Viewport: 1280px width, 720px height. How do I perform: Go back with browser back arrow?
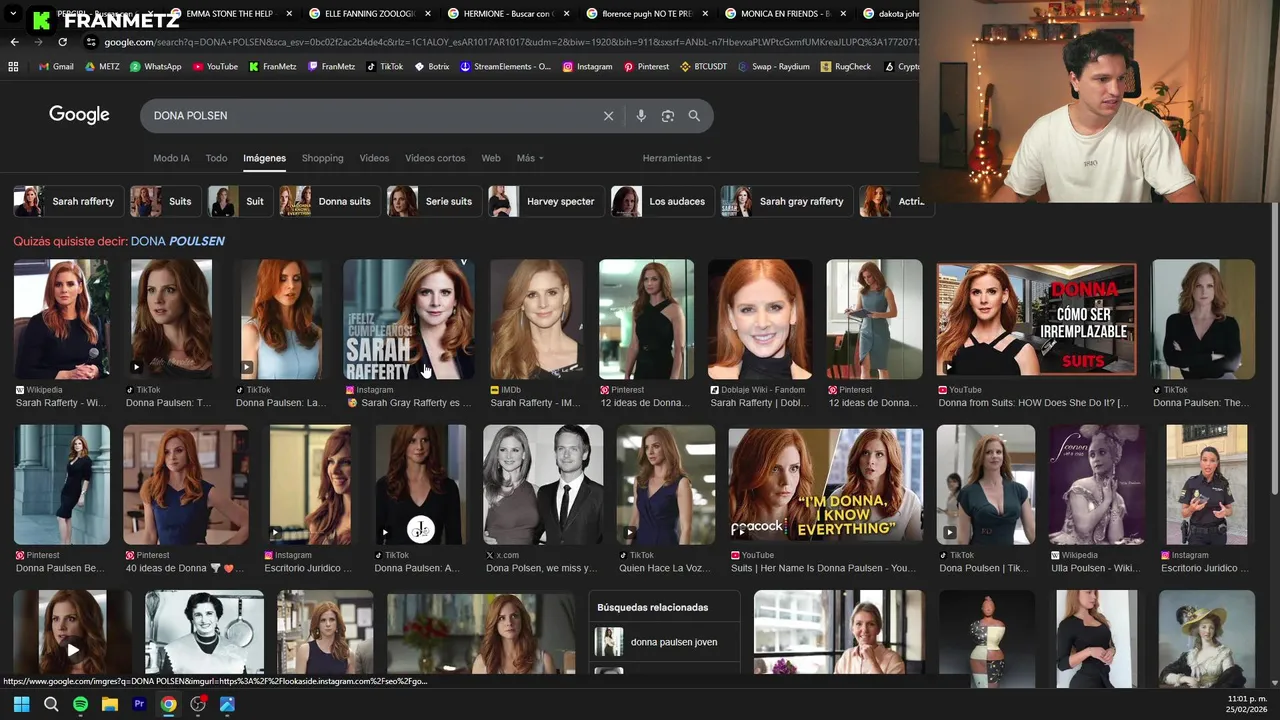pyautogui.click(x=14, y=42)
